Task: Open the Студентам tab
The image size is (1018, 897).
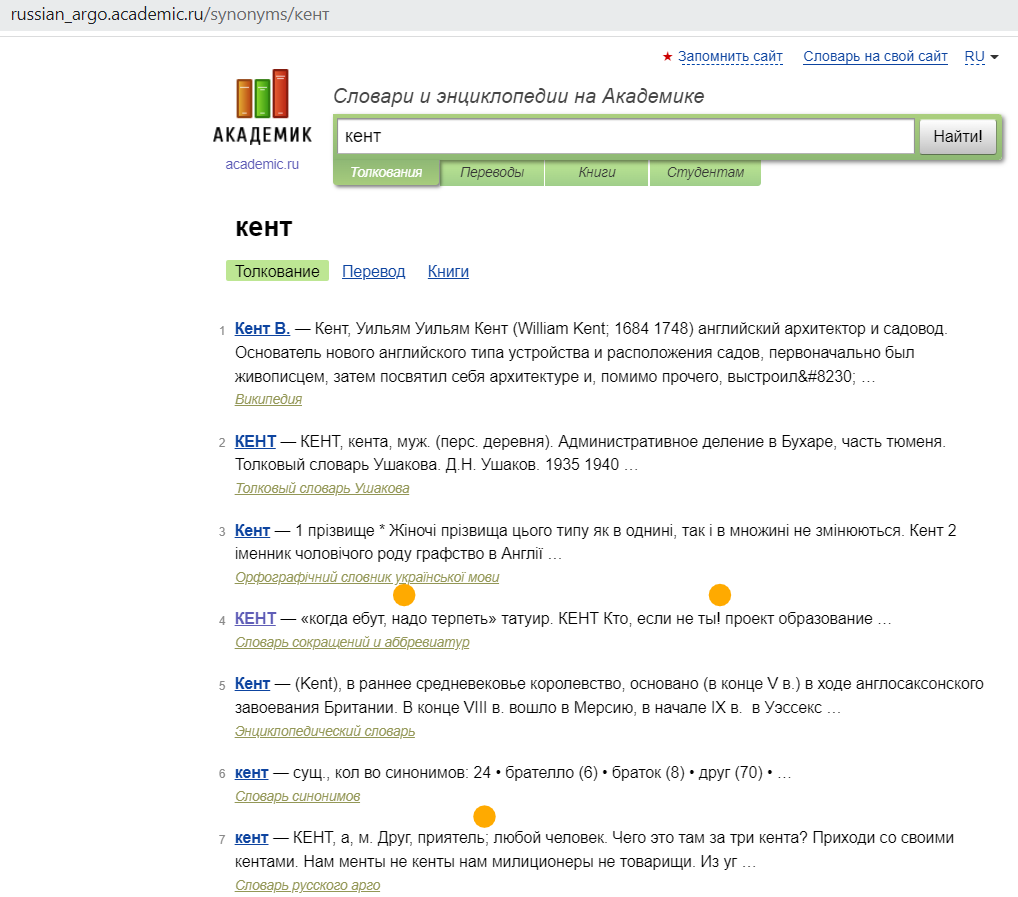Action: 704,172
